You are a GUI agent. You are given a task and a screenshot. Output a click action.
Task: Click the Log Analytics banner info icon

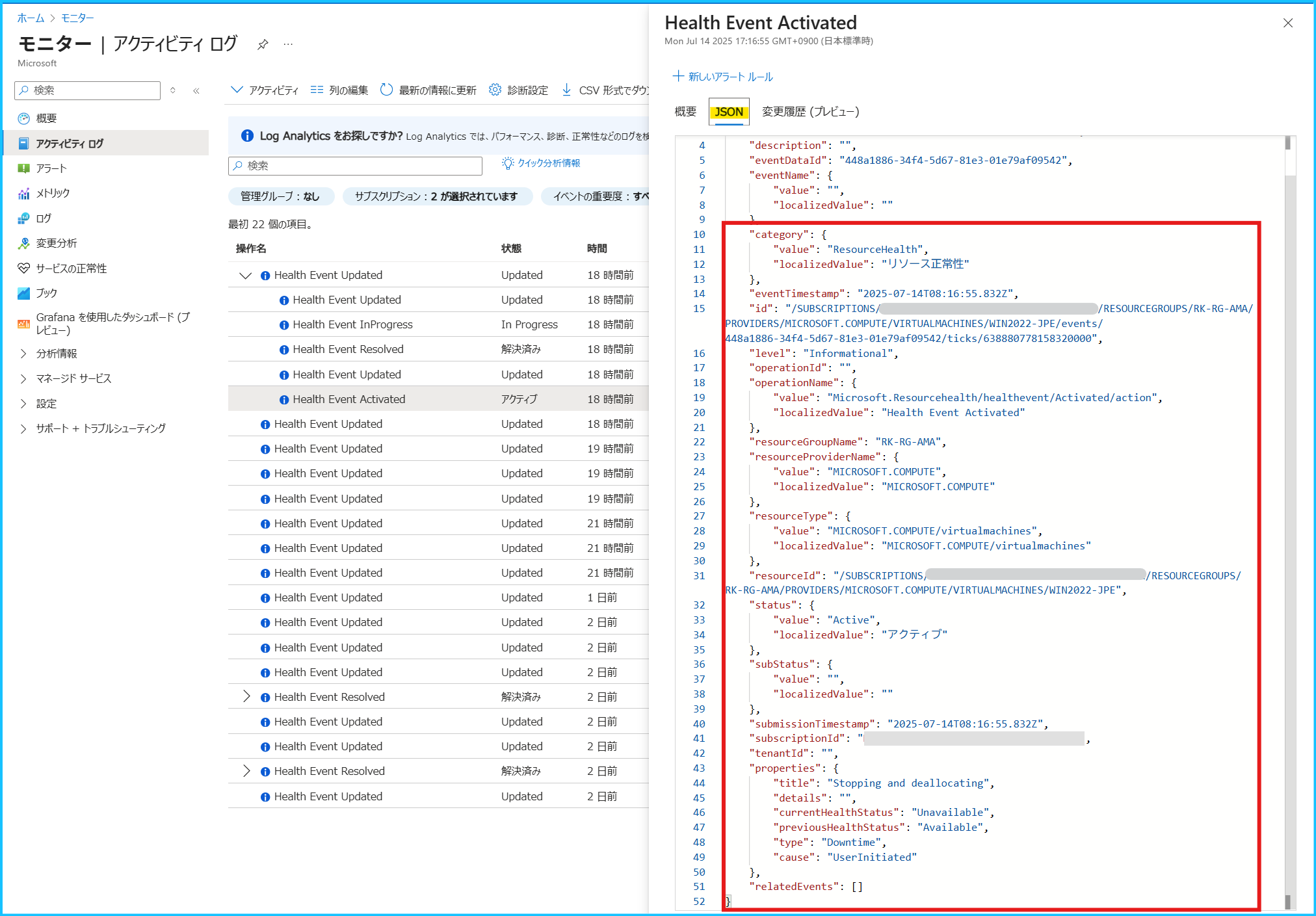(247, 136)
